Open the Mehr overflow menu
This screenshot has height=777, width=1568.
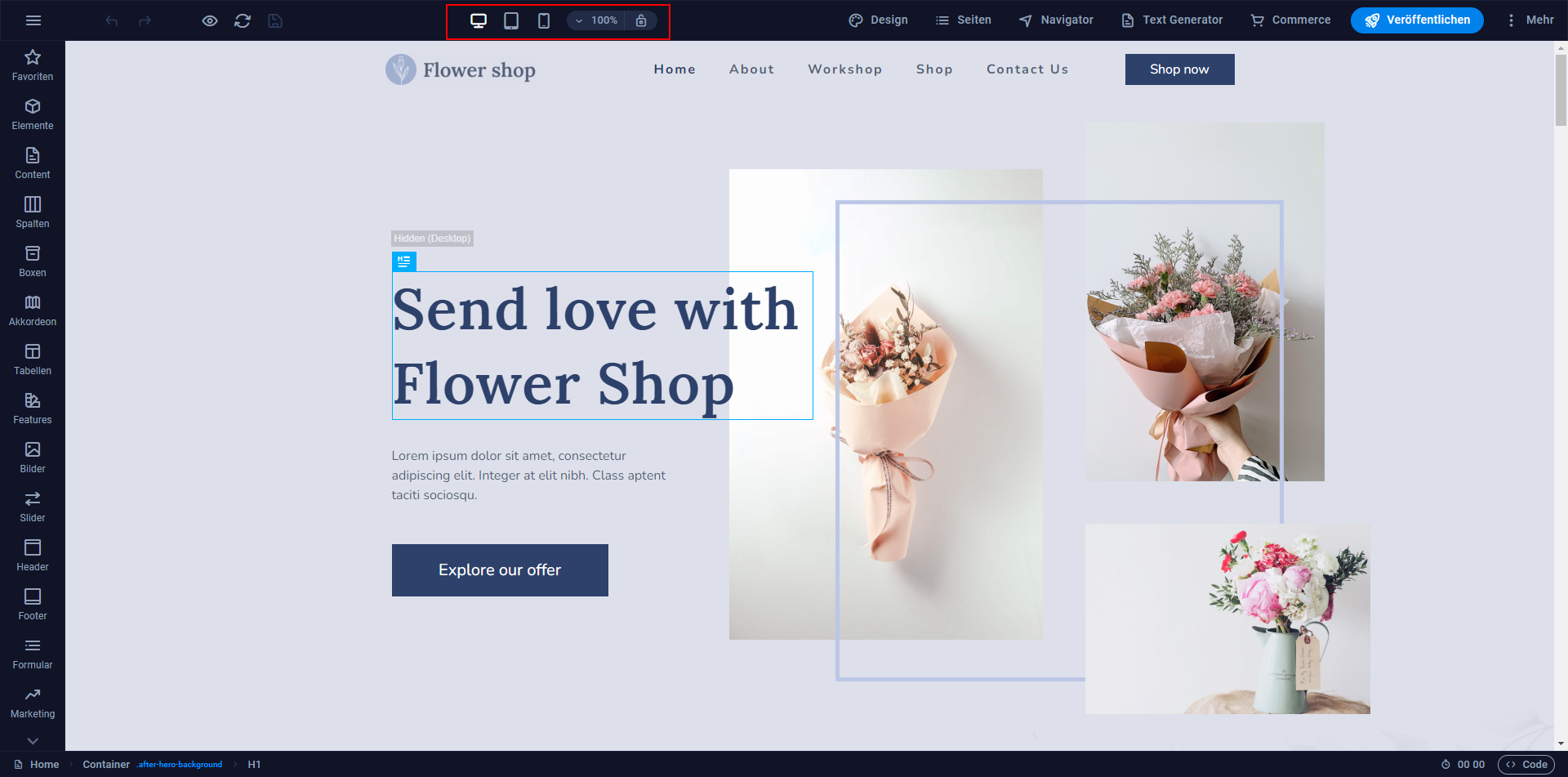1530,20
